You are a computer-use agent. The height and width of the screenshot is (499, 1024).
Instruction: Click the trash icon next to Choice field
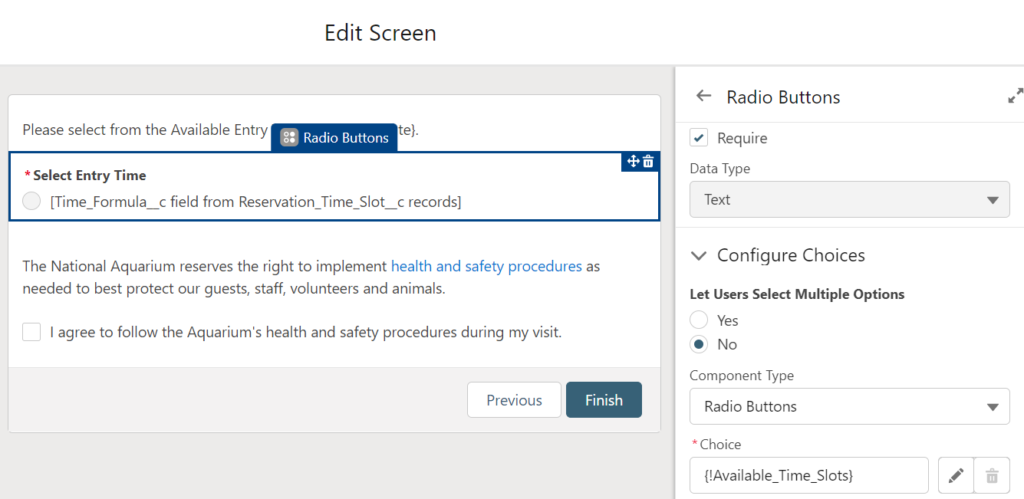coord(992,475)
